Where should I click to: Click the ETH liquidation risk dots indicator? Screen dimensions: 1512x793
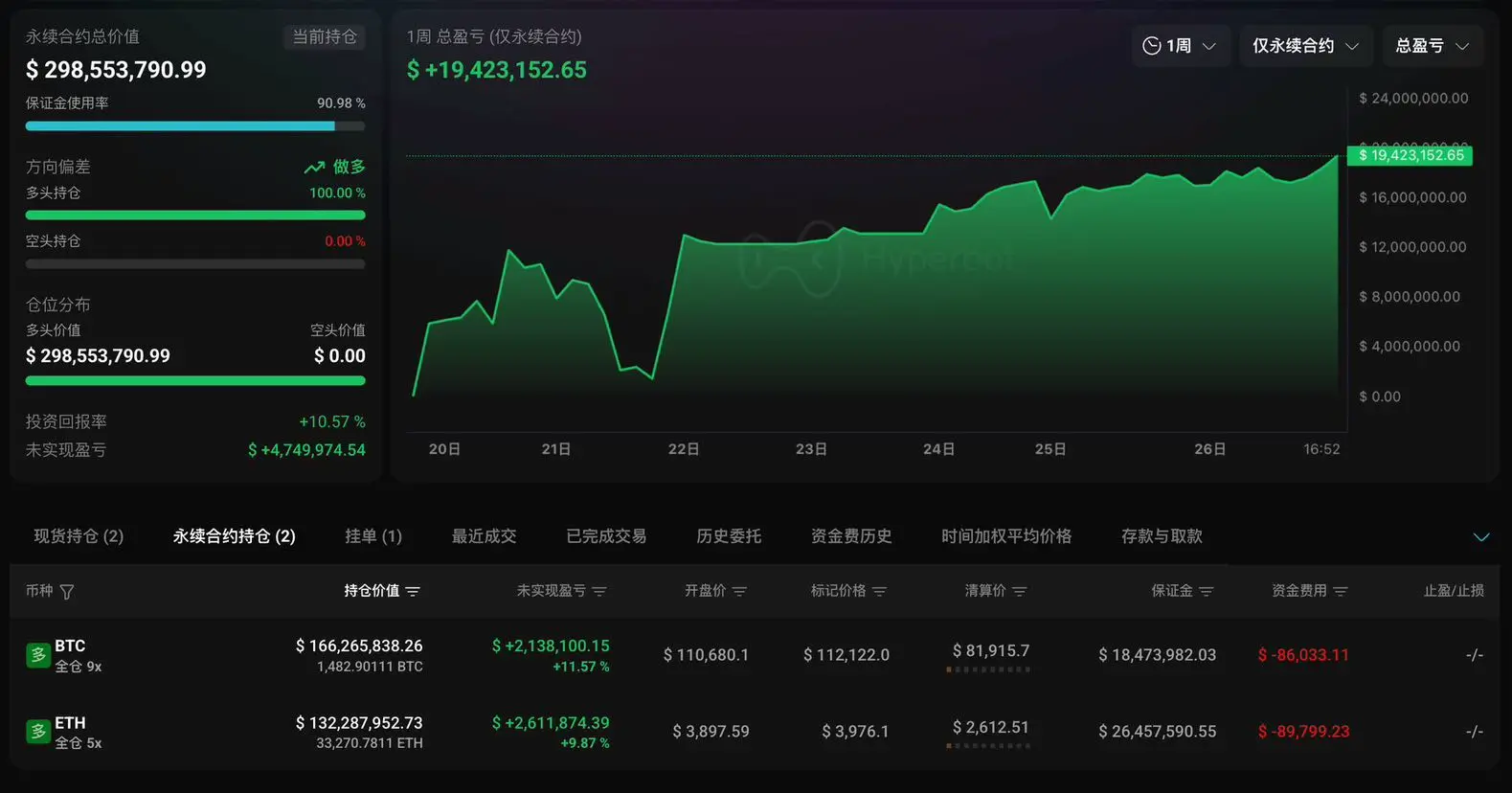tap(988, 746)
